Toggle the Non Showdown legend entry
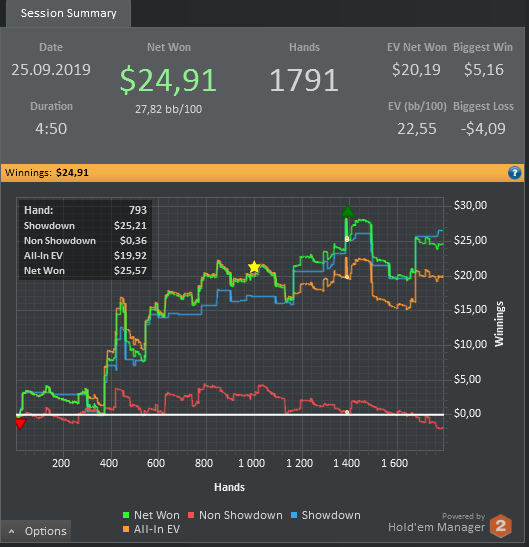529x547 pixels. tap(235, 515)
